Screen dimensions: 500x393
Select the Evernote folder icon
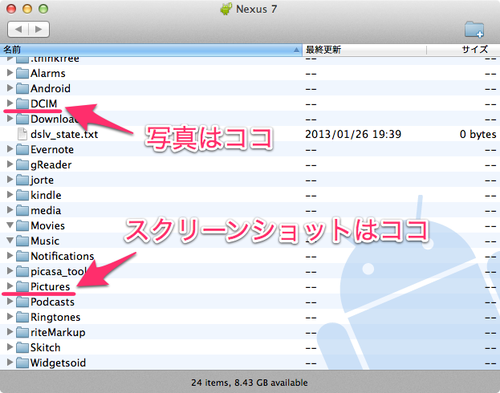coord(22,150)
